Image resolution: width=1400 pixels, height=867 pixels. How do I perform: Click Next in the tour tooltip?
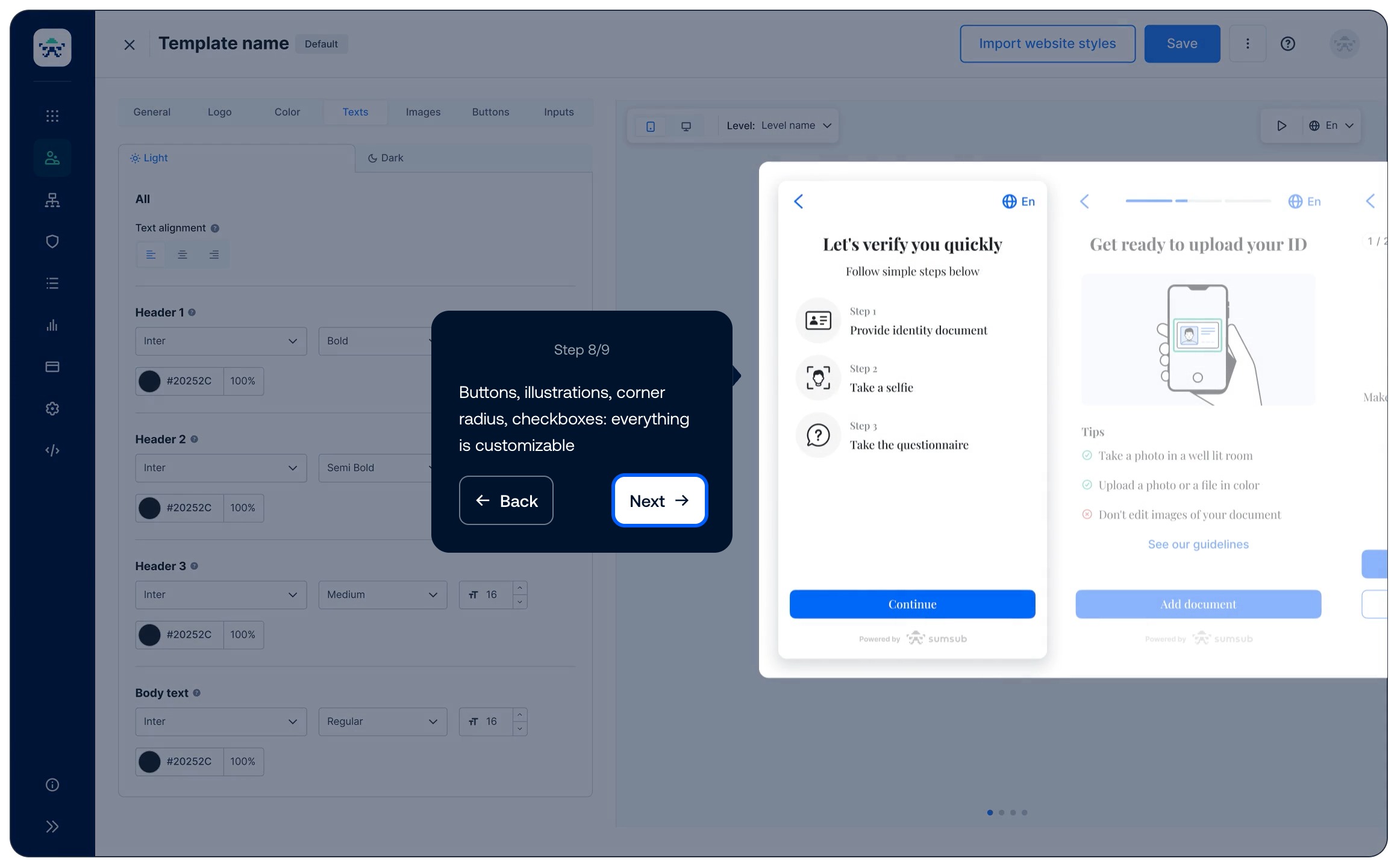point(659,500)
